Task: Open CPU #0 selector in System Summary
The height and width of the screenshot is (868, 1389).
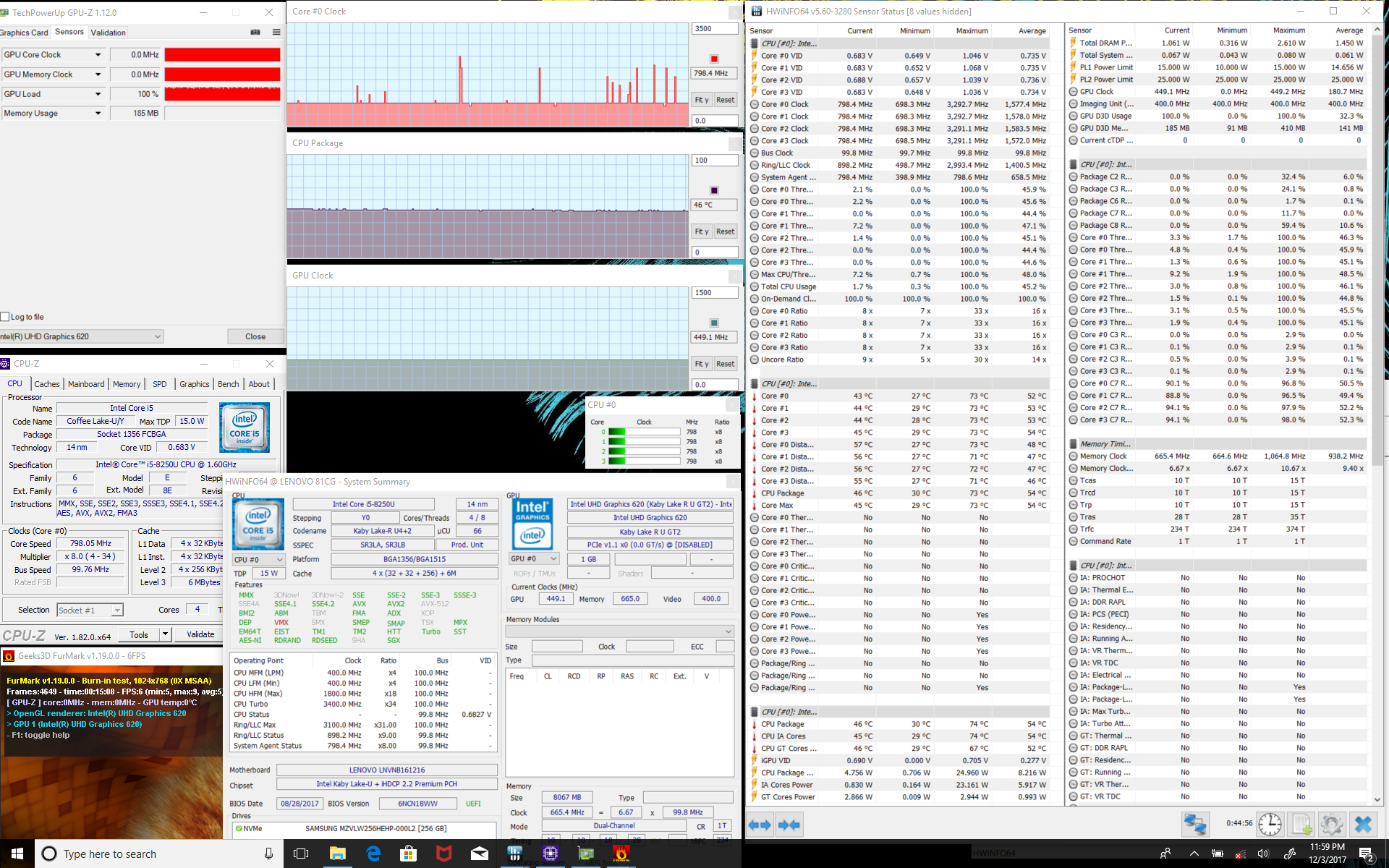Action: tap(258, 560)
